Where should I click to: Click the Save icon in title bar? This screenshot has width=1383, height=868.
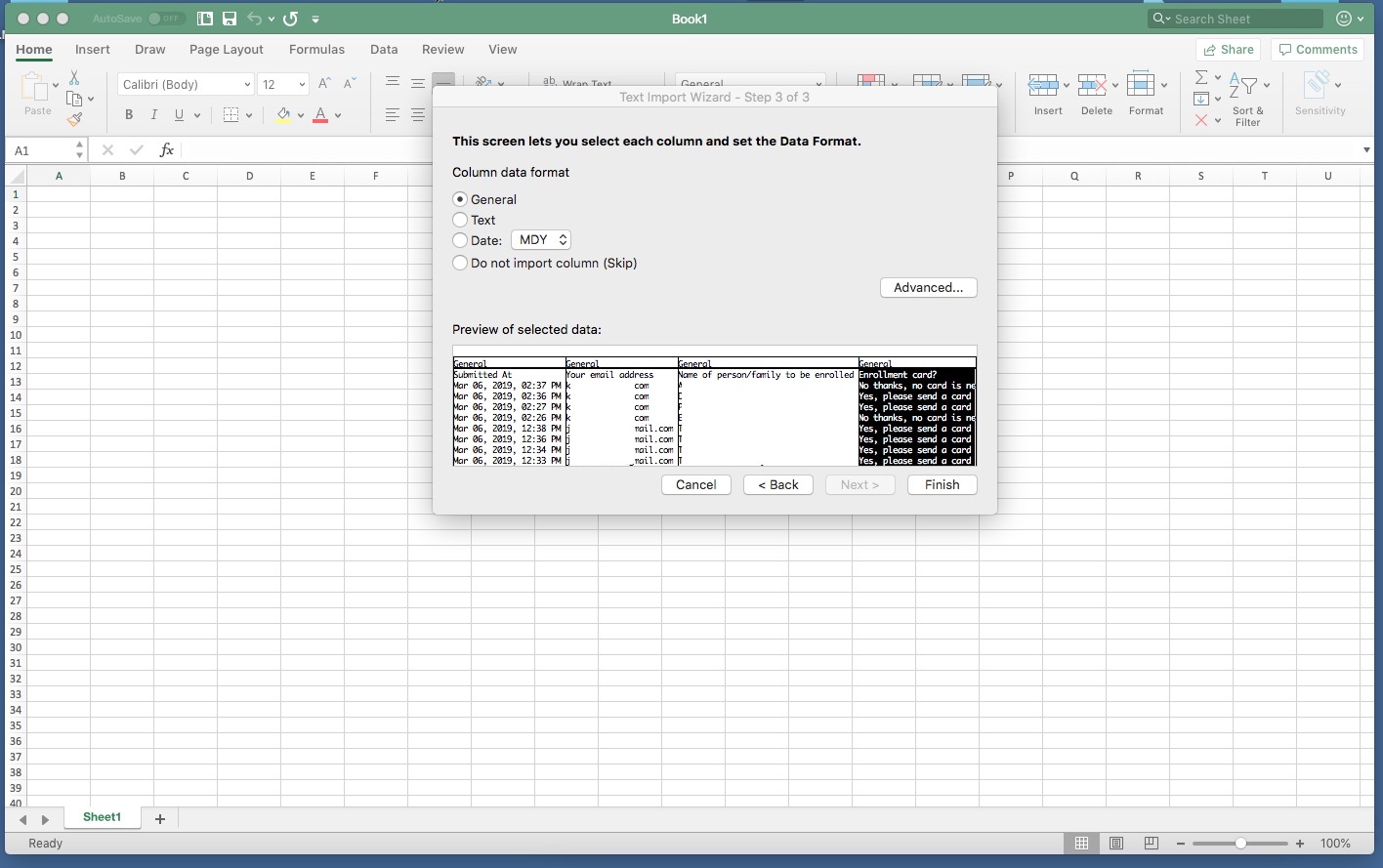(x=230, y=19)
